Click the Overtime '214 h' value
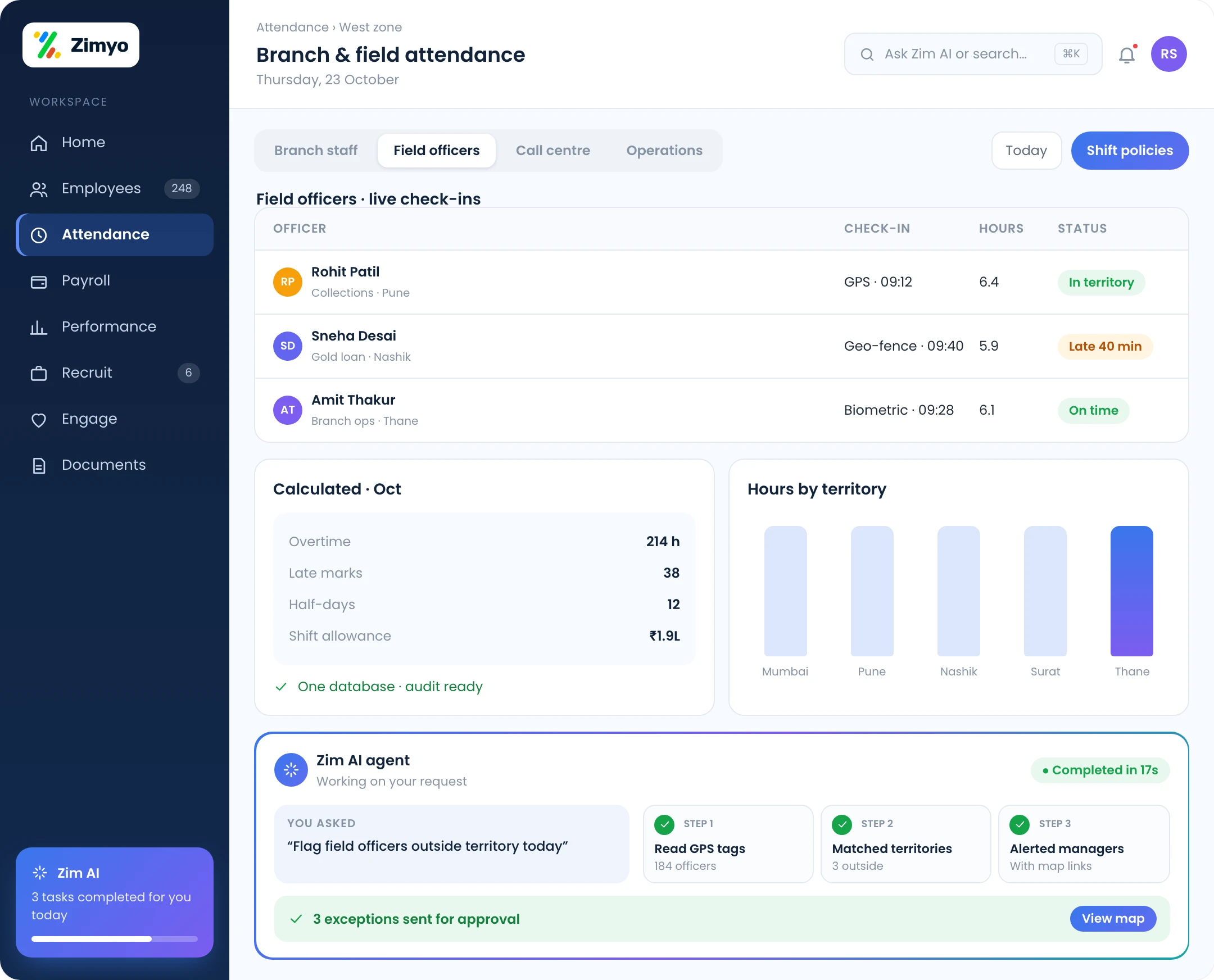This screenshot has width=1214, height=980. click(663, 542)
